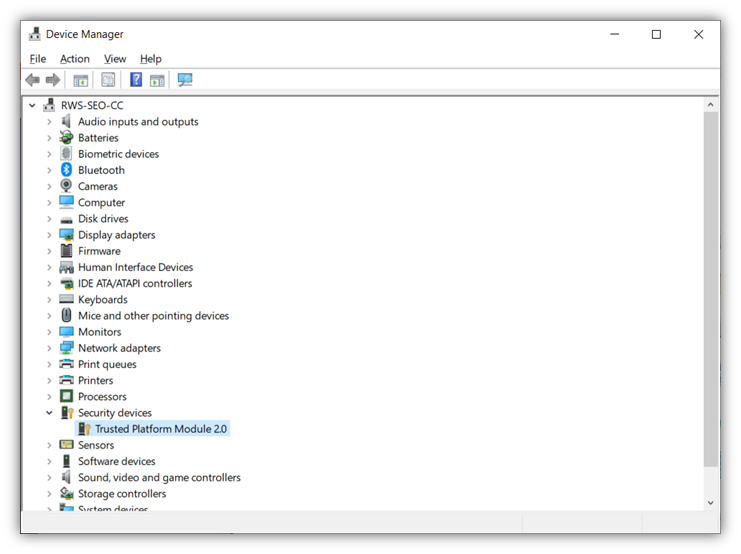Select the Computer category label
Image resolution: width=741 pixels, height=554 pixels.
[102, 202]
